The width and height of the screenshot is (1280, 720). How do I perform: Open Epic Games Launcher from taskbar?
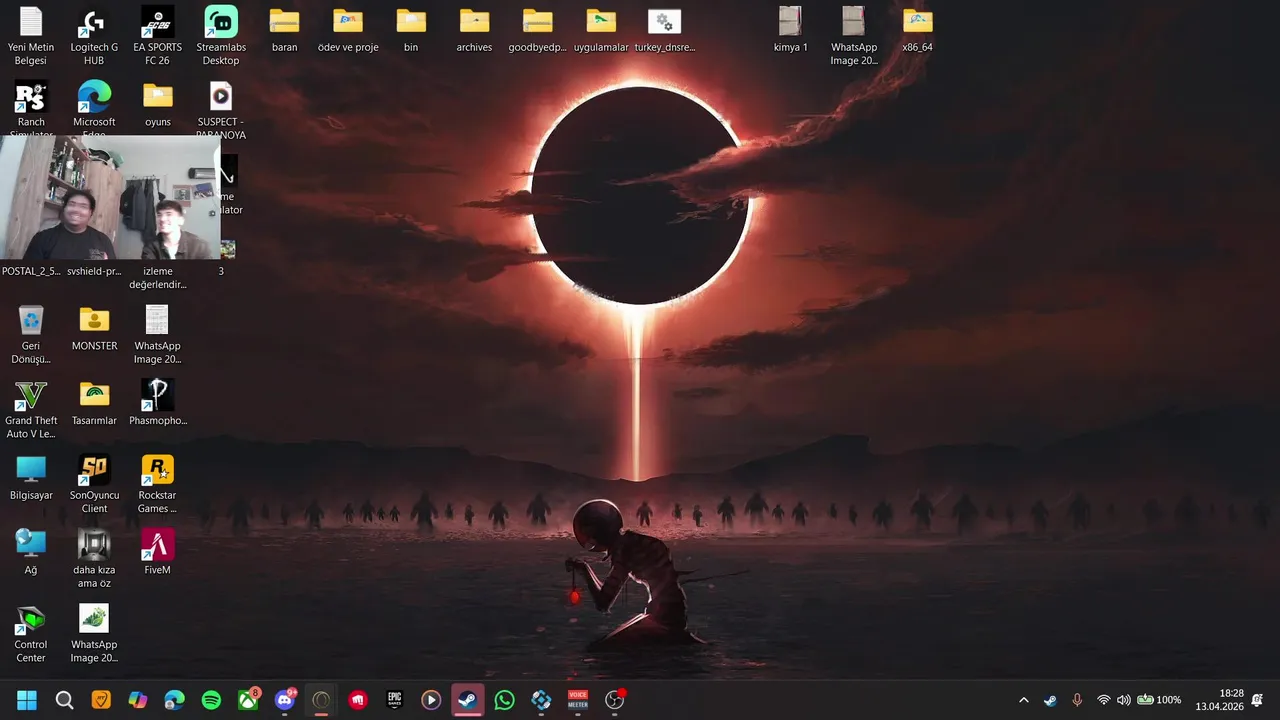coord(395,700)
